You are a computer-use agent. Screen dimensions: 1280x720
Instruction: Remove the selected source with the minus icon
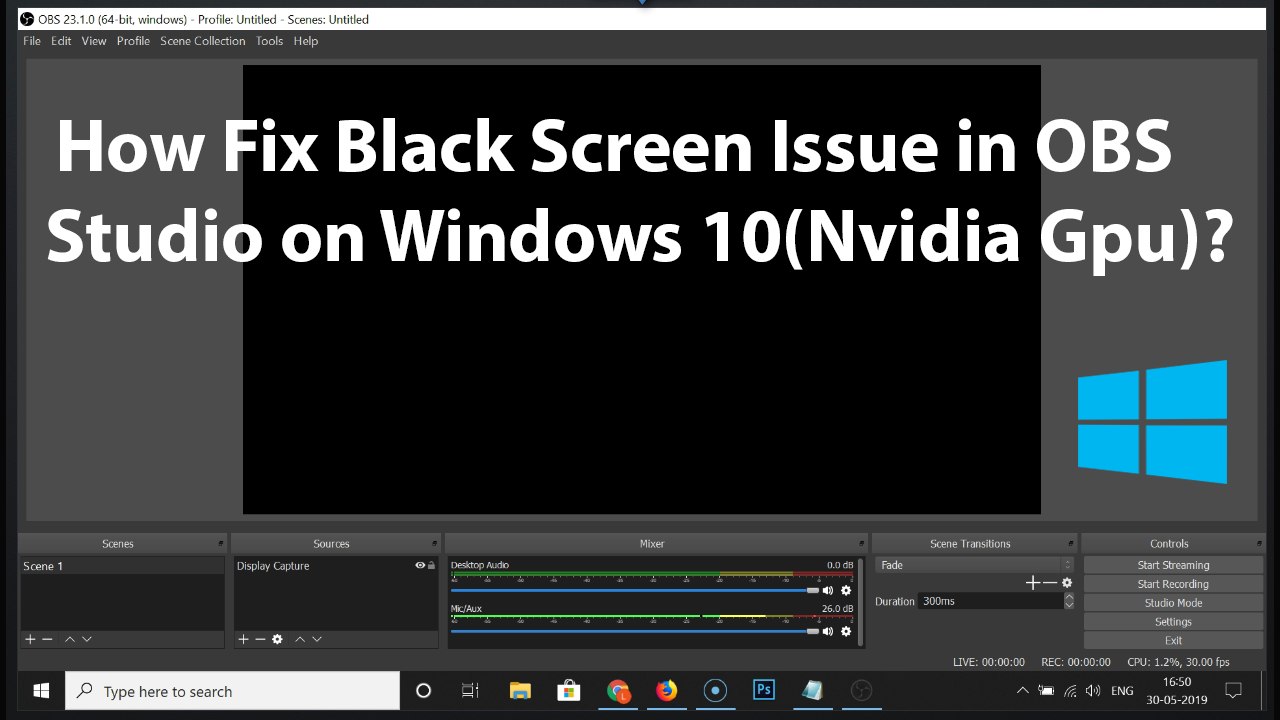260,639
